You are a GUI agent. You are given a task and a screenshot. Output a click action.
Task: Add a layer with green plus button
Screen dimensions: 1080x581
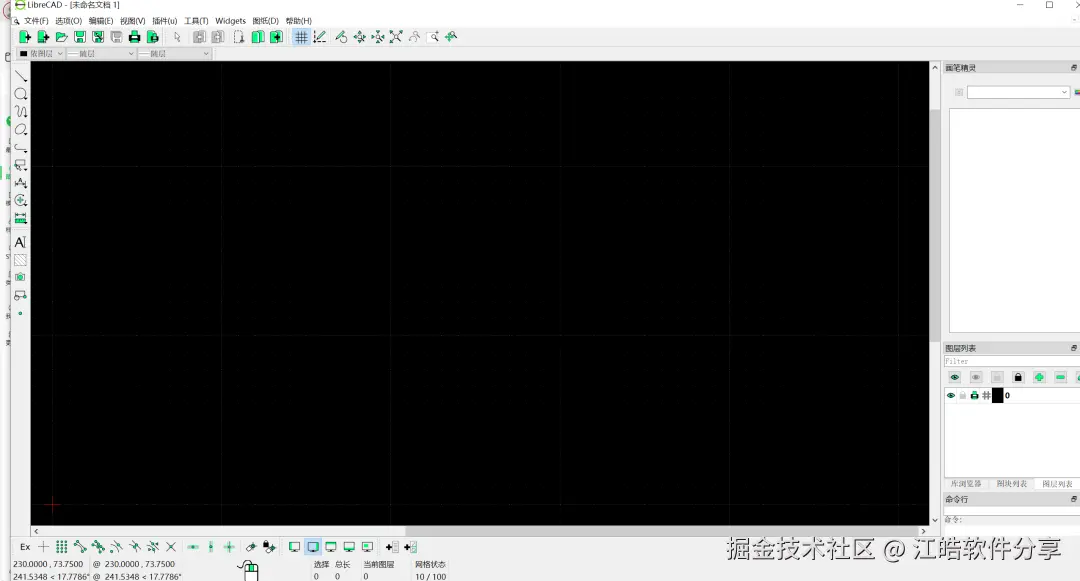tap(1039, 377)
